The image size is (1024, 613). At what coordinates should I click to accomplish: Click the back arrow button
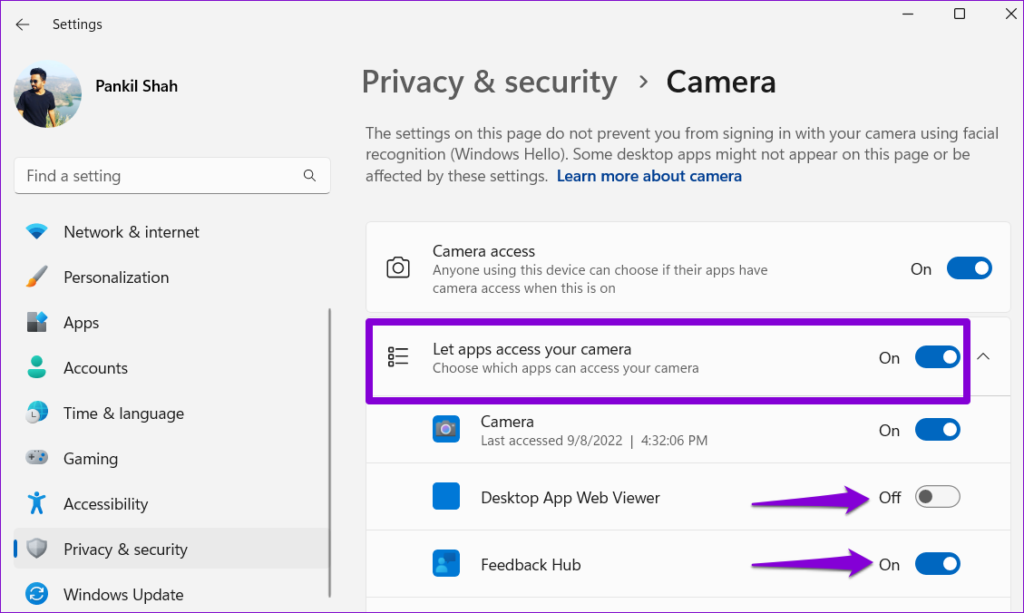[x=22, y=24]
